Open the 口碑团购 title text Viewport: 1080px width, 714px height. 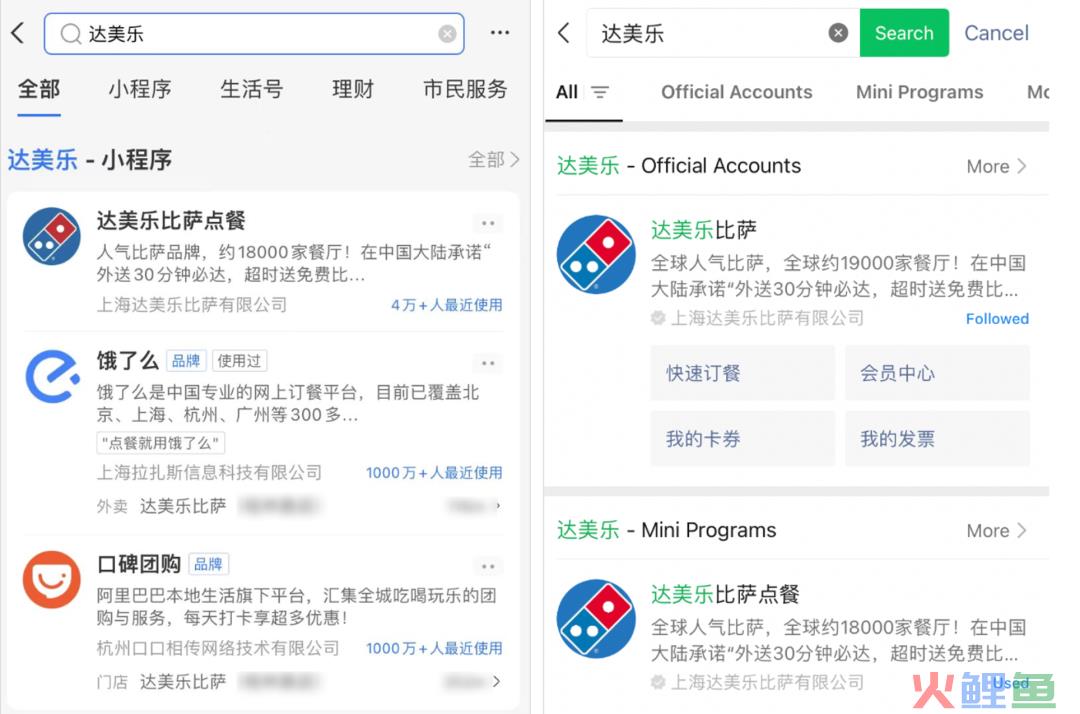click(x=138, y=564)
